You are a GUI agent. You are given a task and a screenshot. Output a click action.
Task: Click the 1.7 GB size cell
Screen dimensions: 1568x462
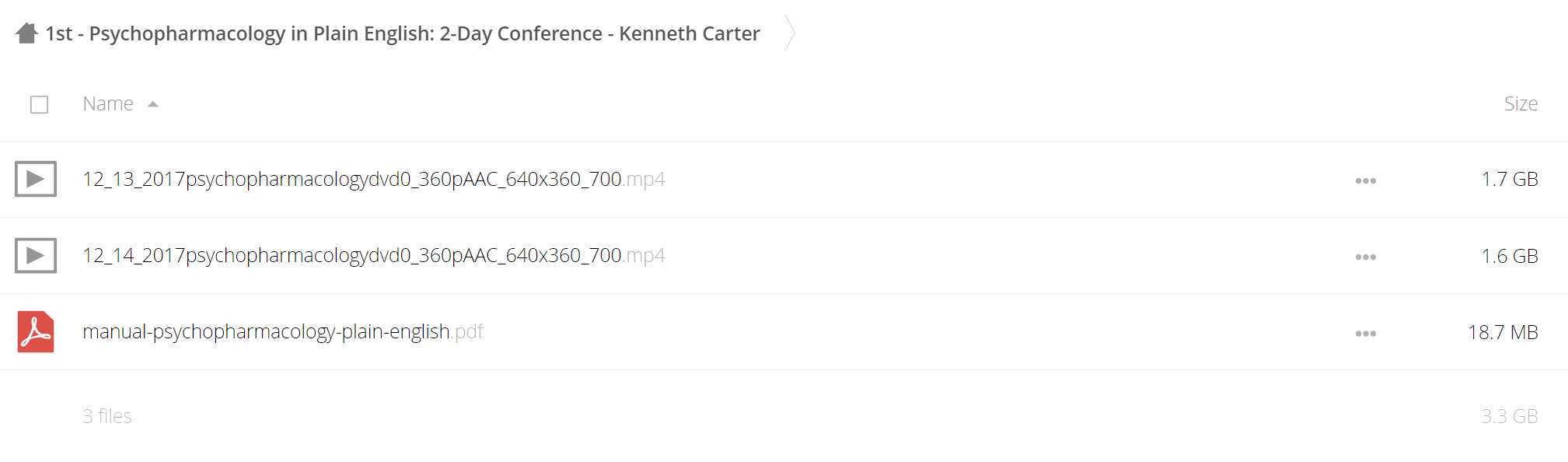pyautogui.click(x=1510, y=179)
